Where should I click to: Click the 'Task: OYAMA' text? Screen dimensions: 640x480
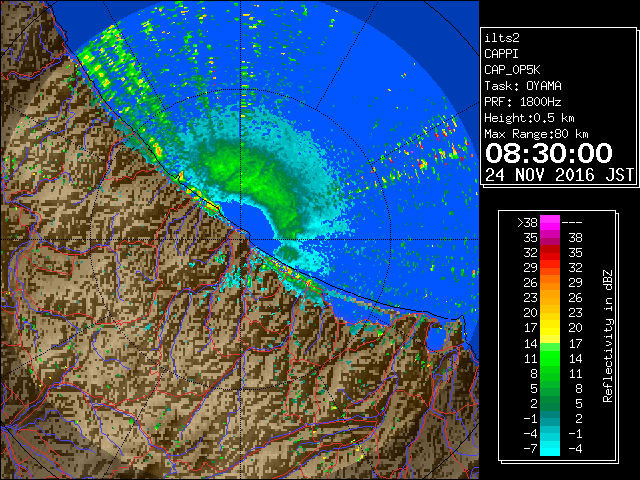coord(523,86)
